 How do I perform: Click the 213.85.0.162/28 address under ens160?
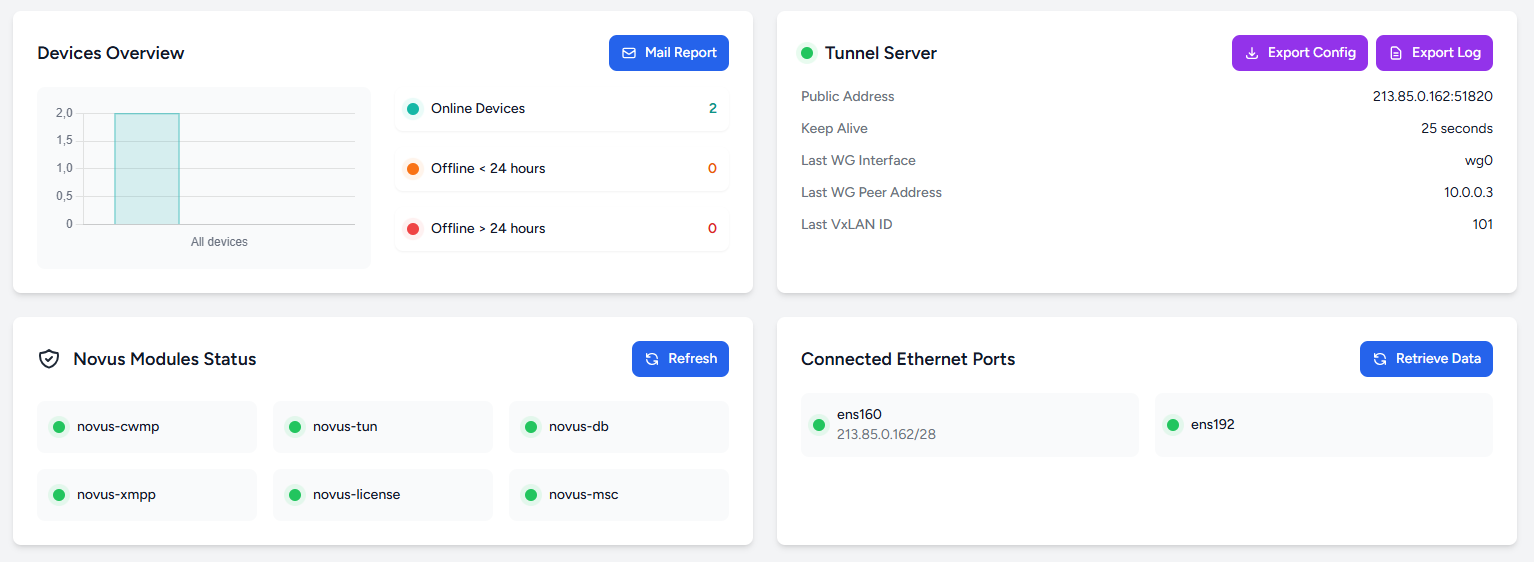point(886,435)
